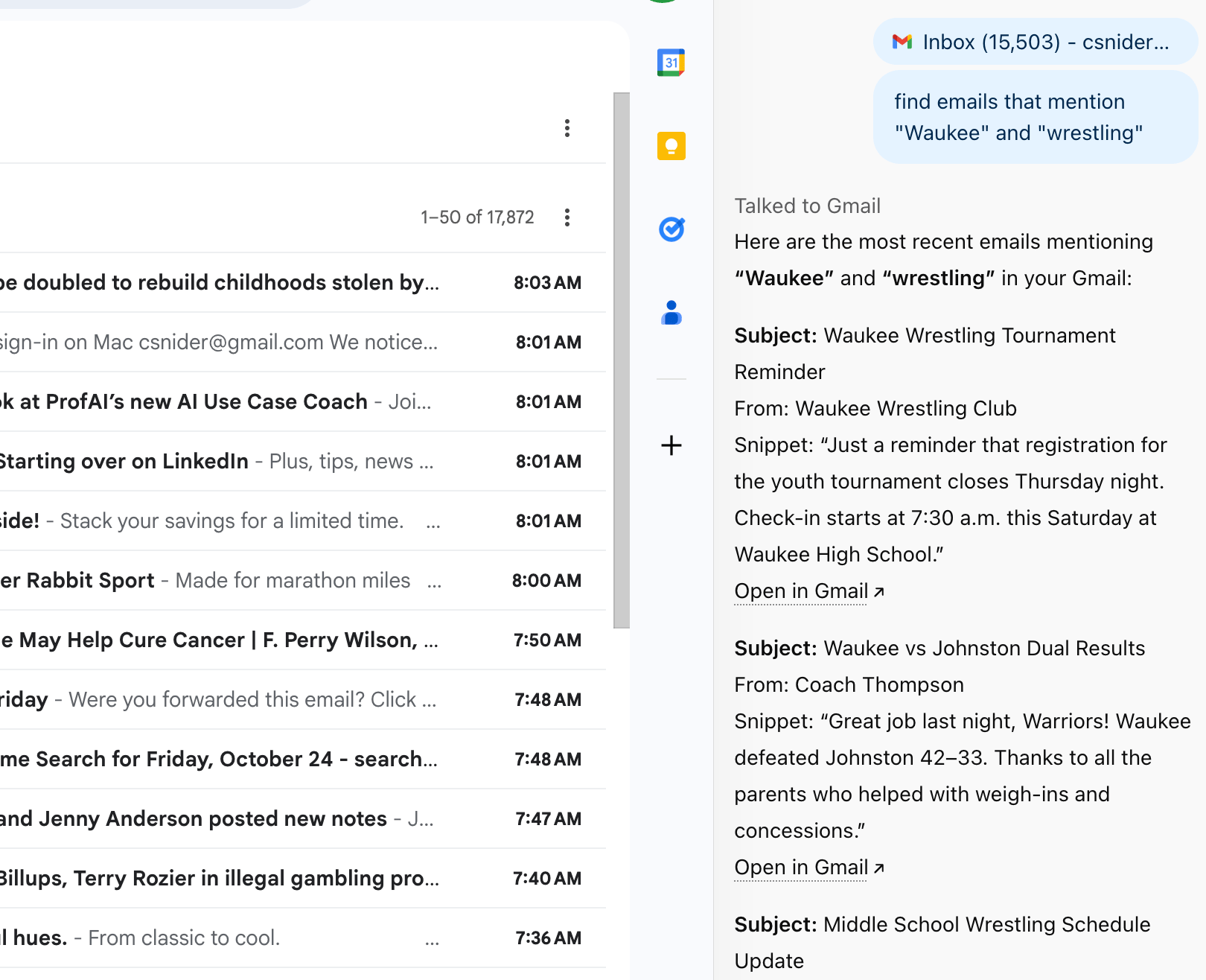Open Google Tasks checkmark icon

pyautogui.click(x=671, y=229)
